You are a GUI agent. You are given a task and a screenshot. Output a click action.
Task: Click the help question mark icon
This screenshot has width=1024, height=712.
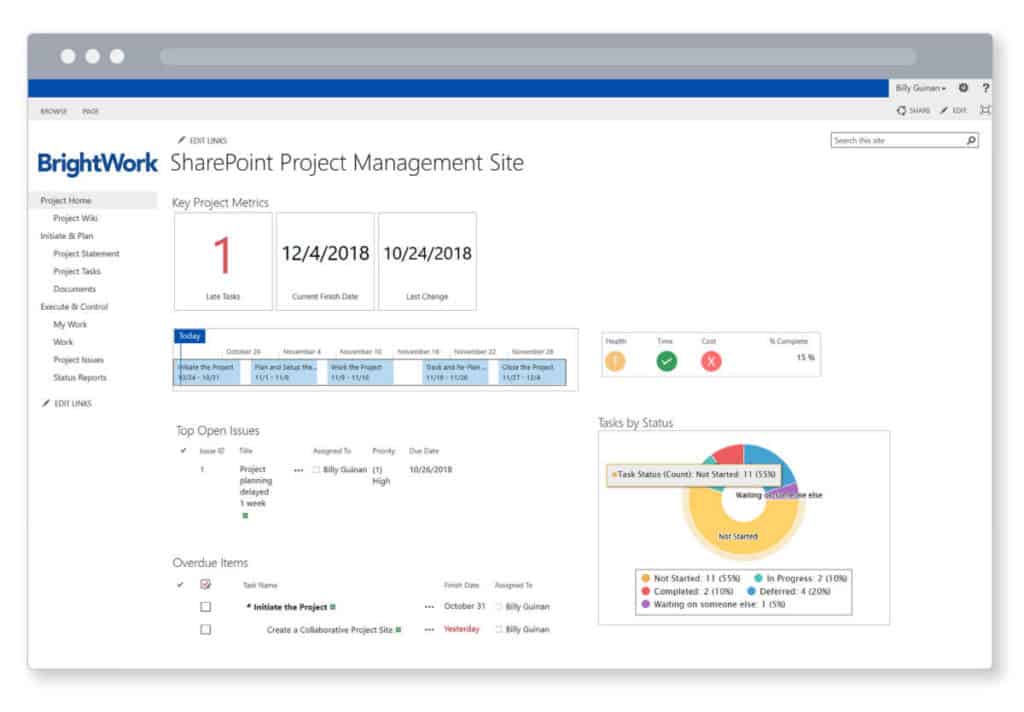tap(985, 88)
